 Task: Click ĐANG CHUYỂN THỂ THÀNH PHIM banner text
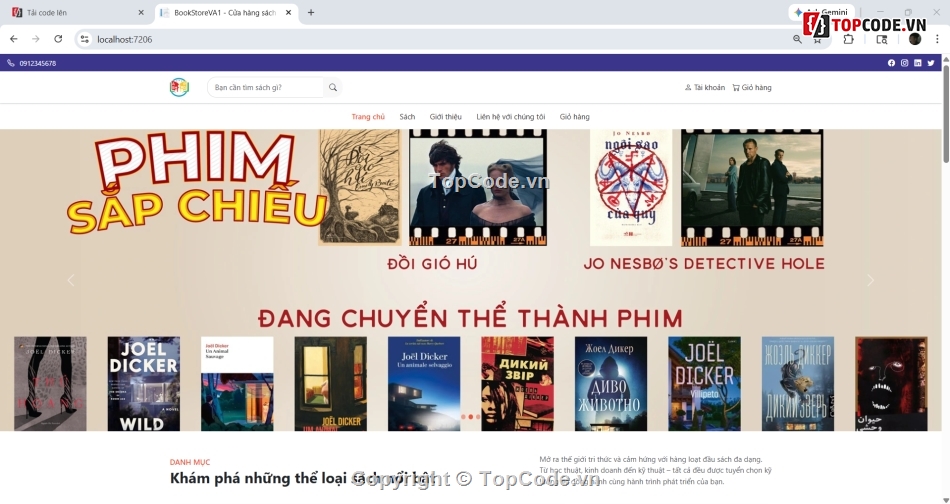pos(470,318)
